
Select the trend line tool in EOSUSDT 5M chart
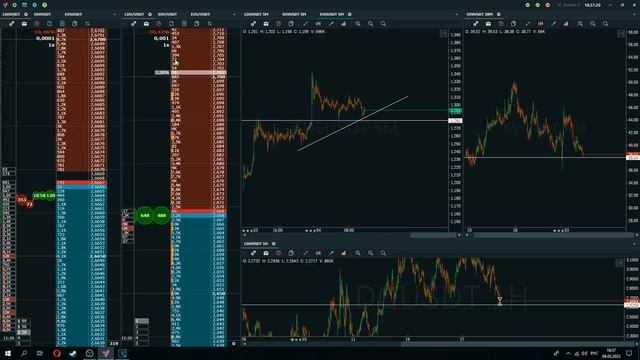click(305, 24)
